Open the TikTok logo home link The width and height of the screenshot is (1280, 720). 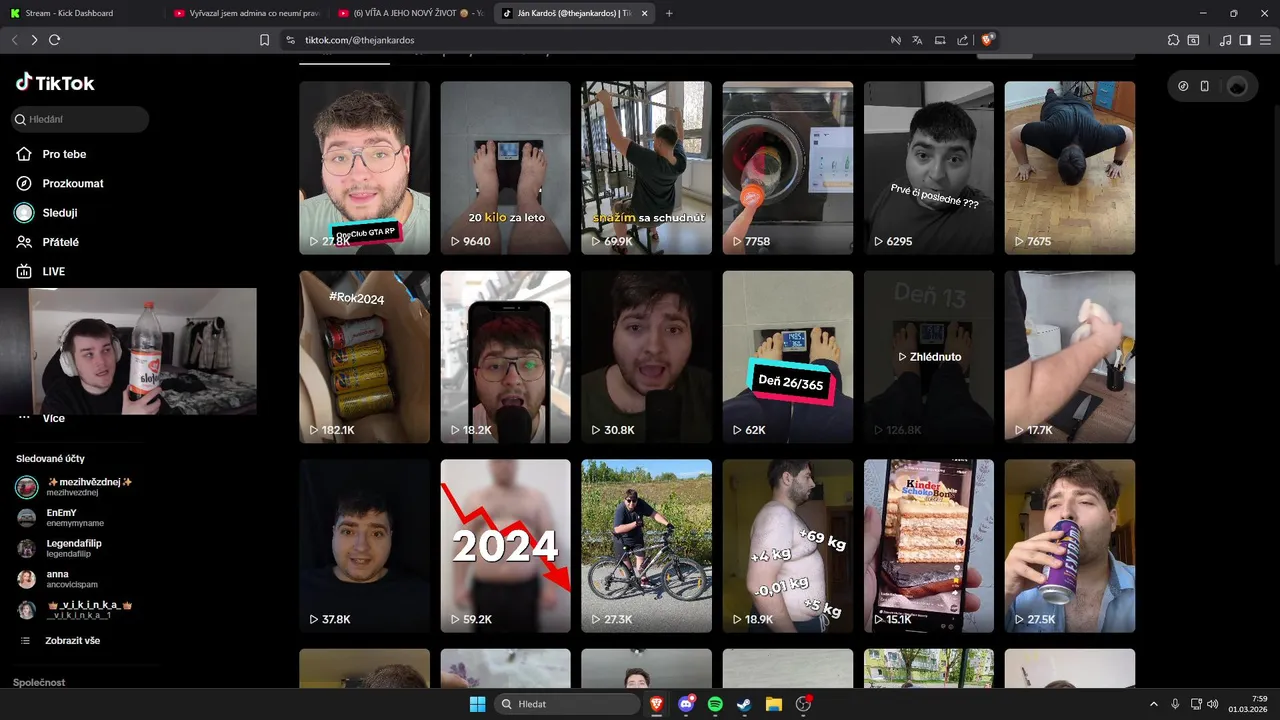[55, 83]
